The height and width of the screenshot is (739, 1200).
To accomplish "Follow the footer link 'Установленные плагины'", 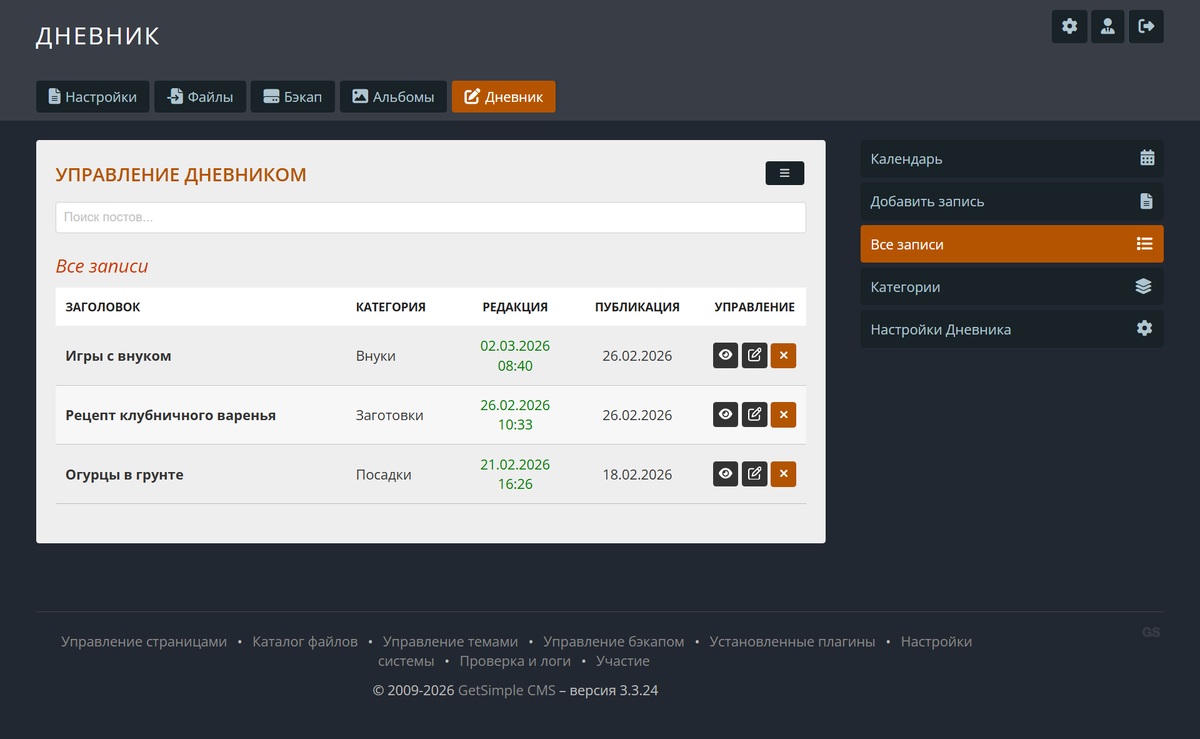I will click(x=792, y=641).
